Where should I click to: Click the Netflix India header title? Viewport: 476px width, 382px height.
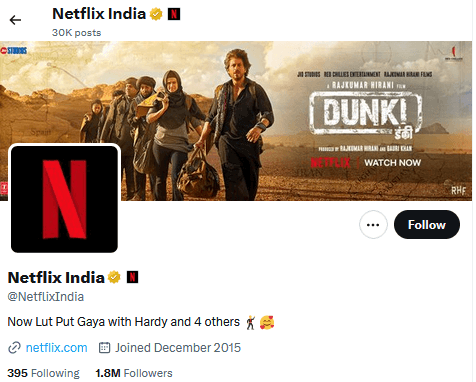tap(99, 14)
